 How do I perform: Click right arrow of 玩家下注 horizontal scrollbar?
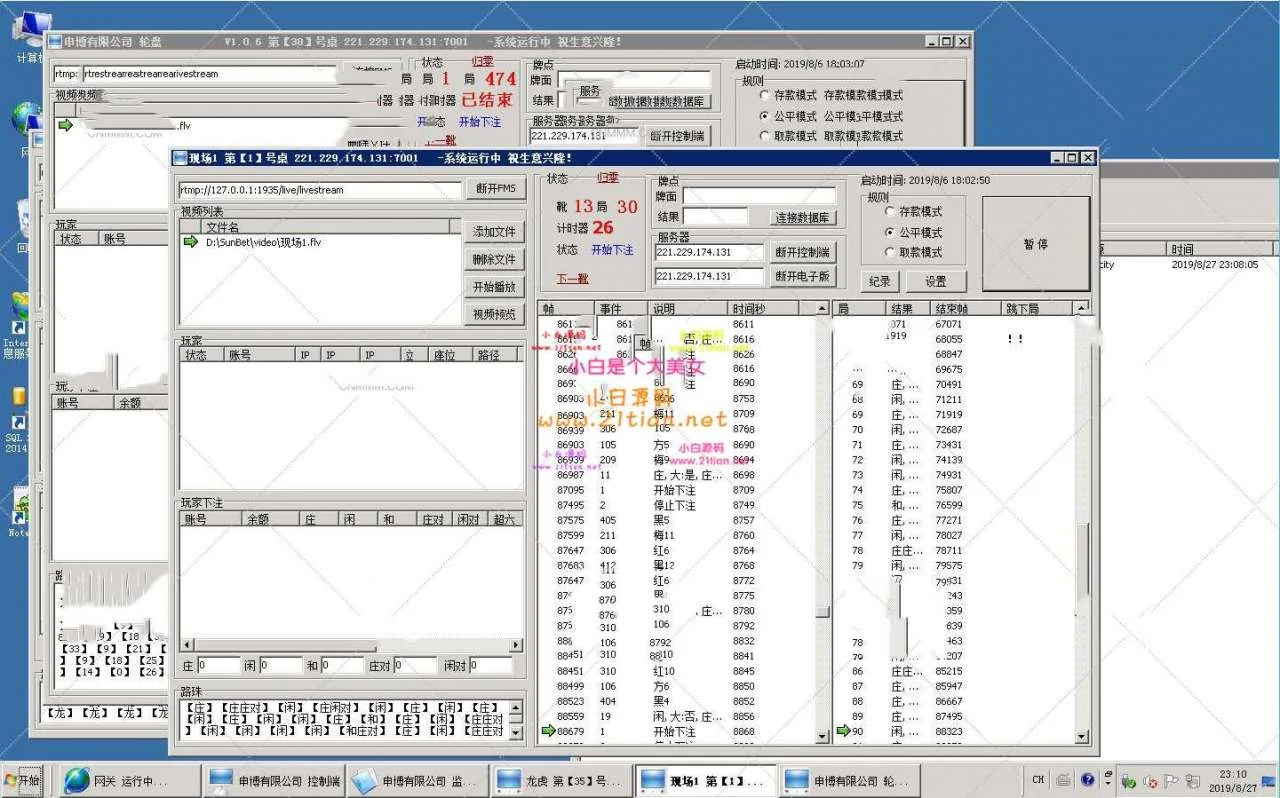pos(516,646)
